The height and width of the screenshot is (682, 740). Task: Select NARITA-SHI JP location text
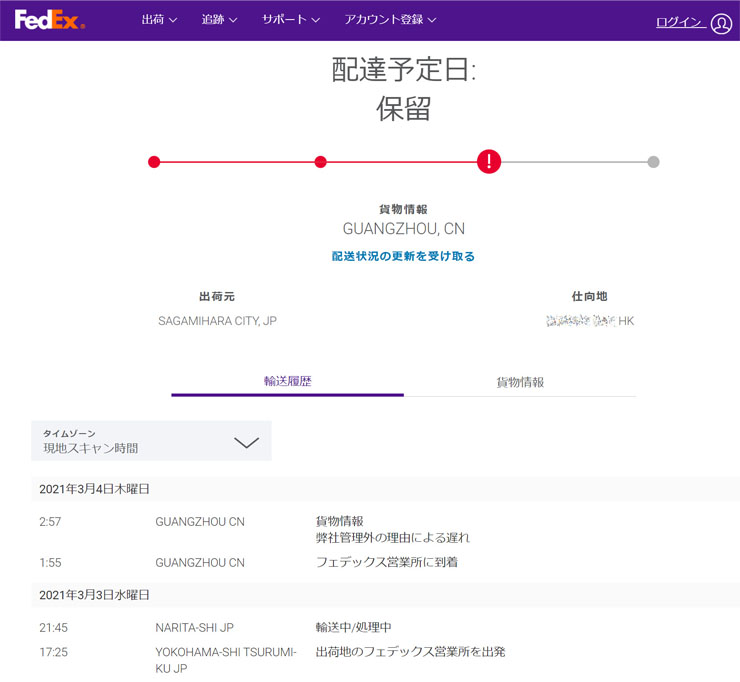tap(194, 628)
